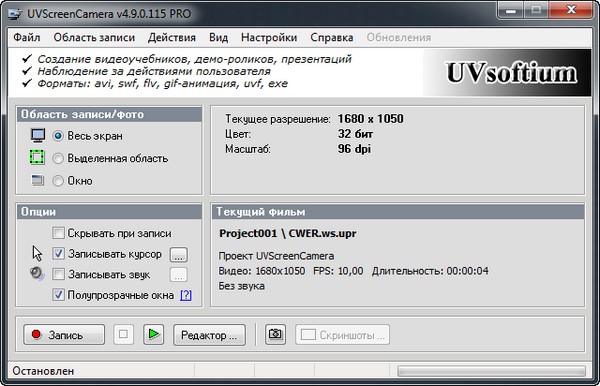This screenshot has width=600, height=386.
Task: Click the Длительность: 00:00:04 text
Action: click(x=430, y=271)
